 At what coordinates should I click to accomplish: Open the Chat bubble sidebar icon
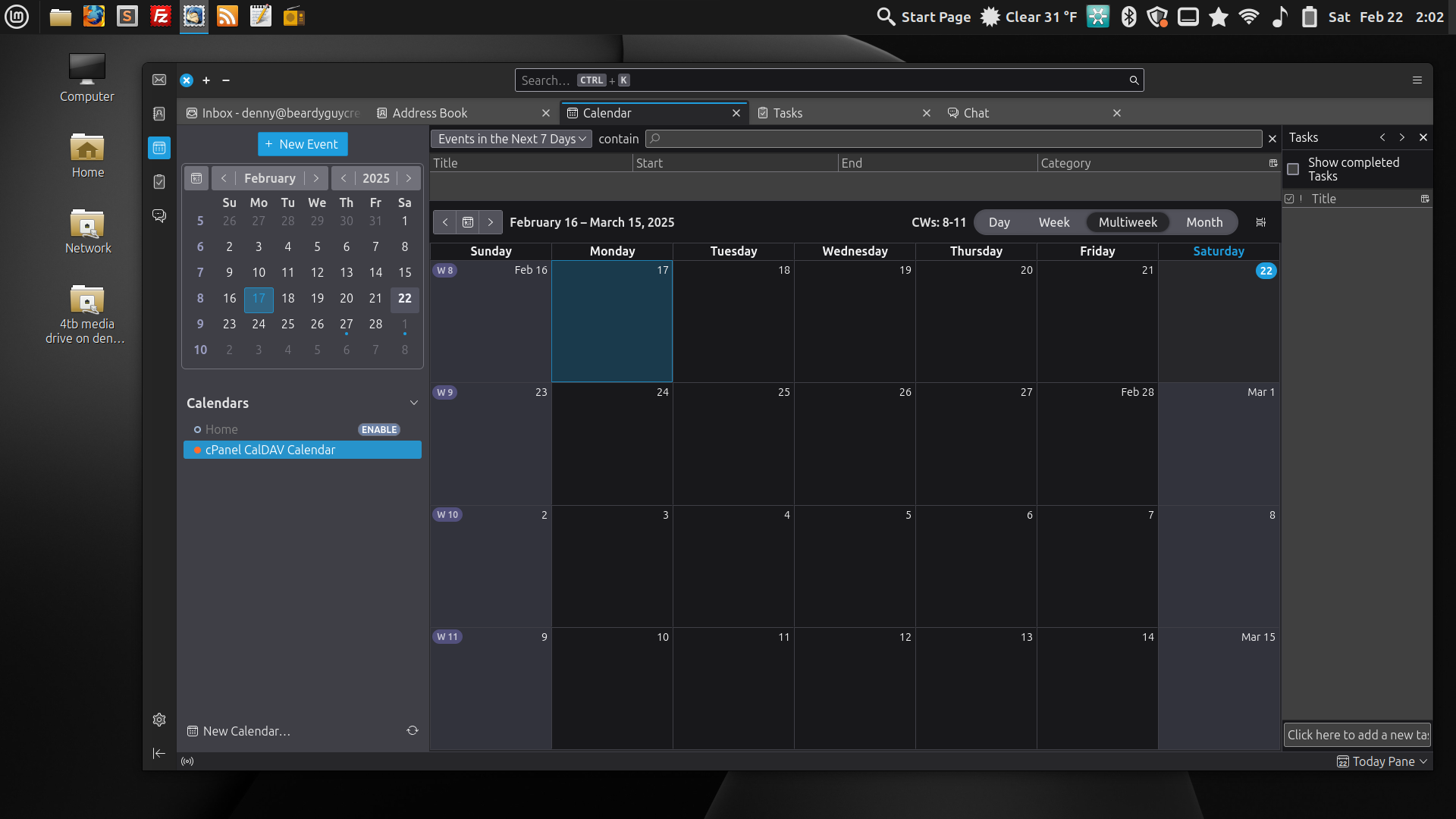point(158,216)
